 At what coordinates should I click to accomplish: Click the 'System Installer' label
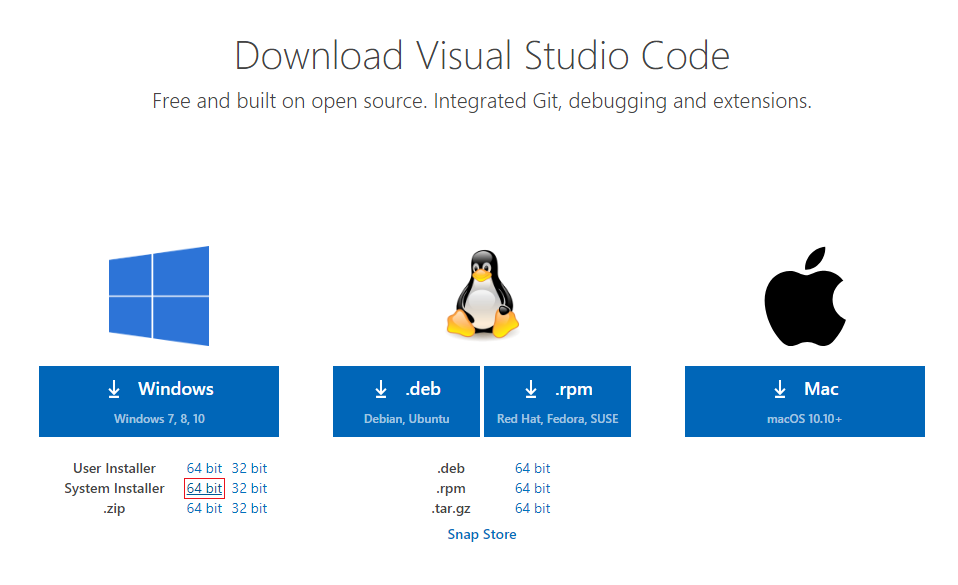pyautogui.click(x=114, y=488)
